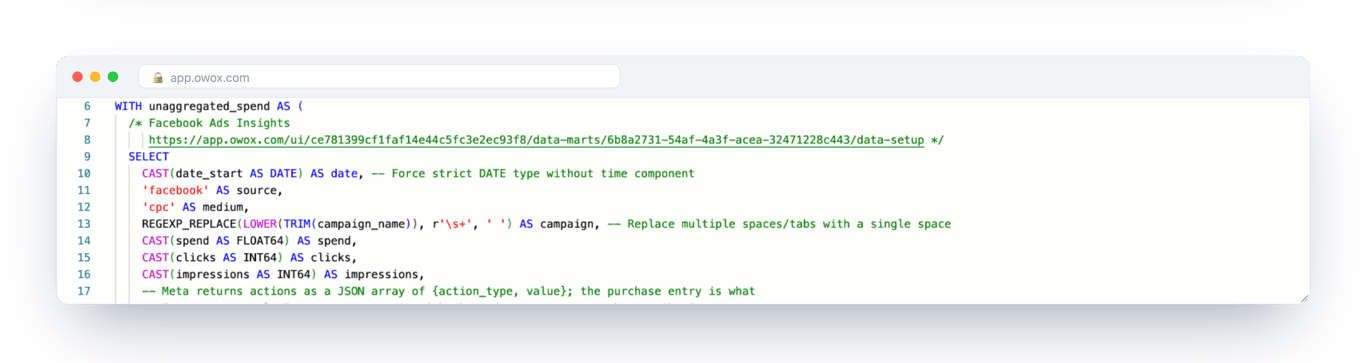Image resolution: width=1366 pixels, height=363 pixels.
Task: Click 'LOWER' function on line 13
Action: [259, 224]
